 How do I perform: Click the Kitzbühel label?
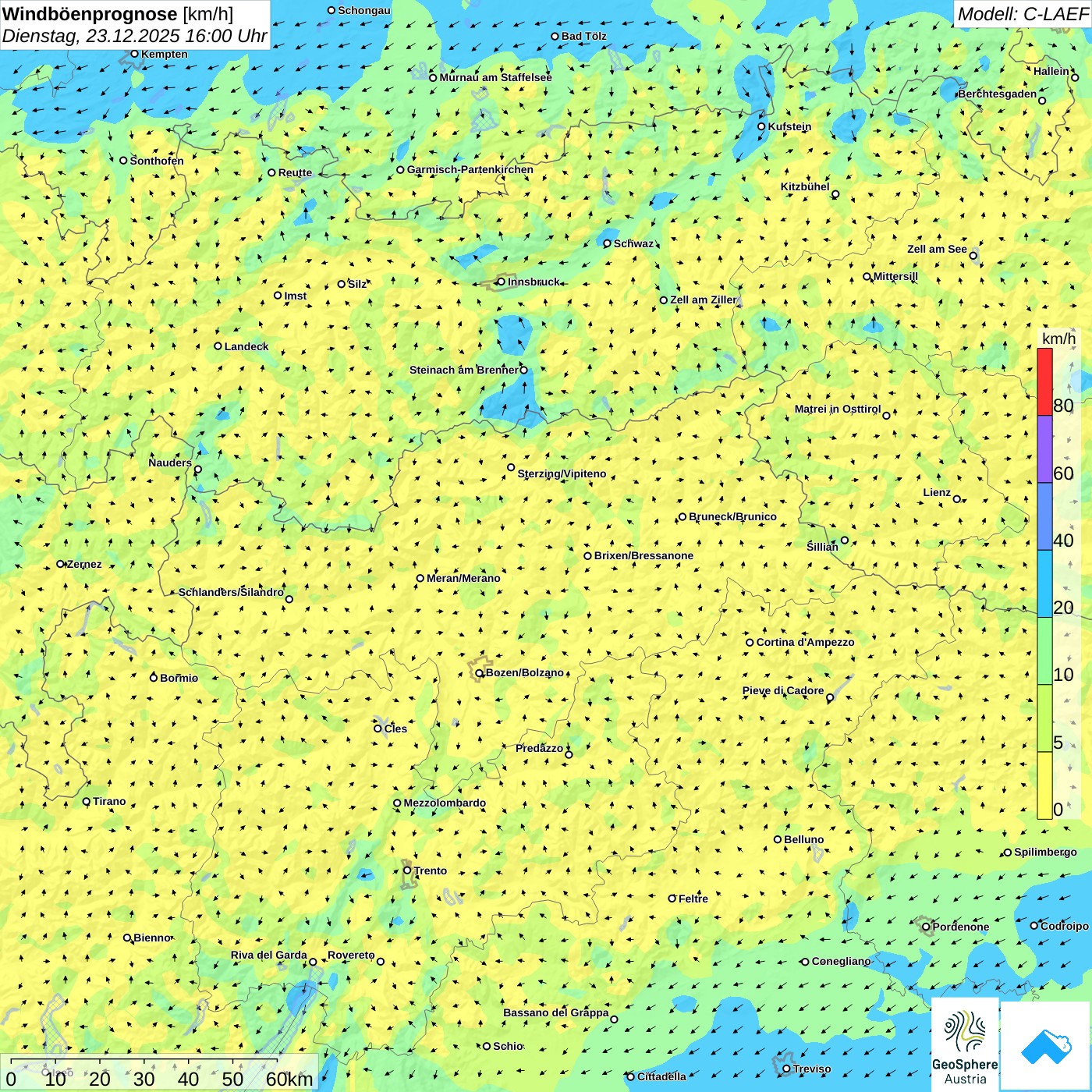coord(805,186)
